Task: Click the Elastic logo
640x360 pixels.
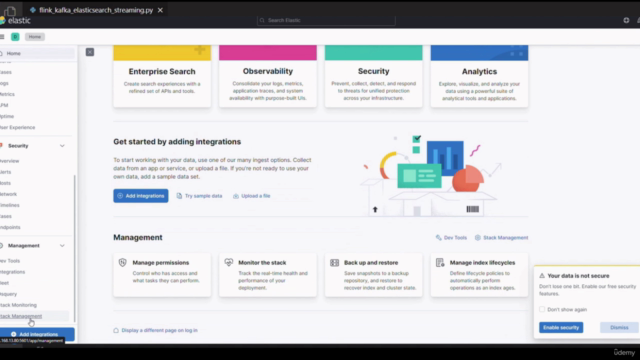Action: 16,20
